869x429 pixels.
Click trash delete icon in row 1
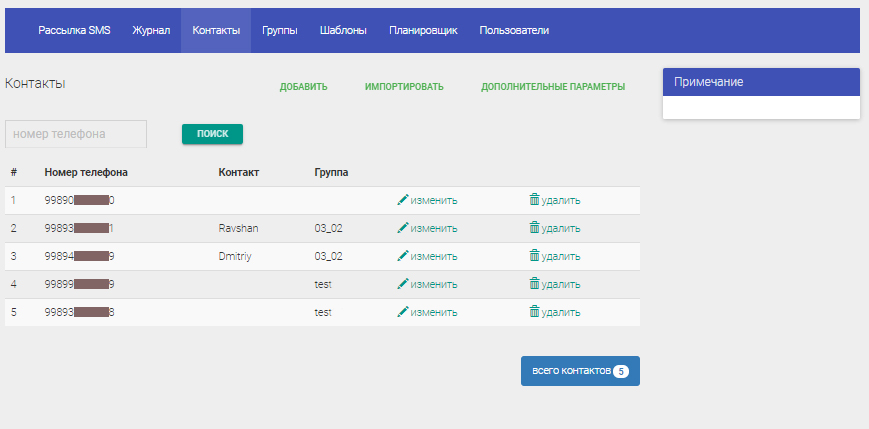(x=534, y=200)
